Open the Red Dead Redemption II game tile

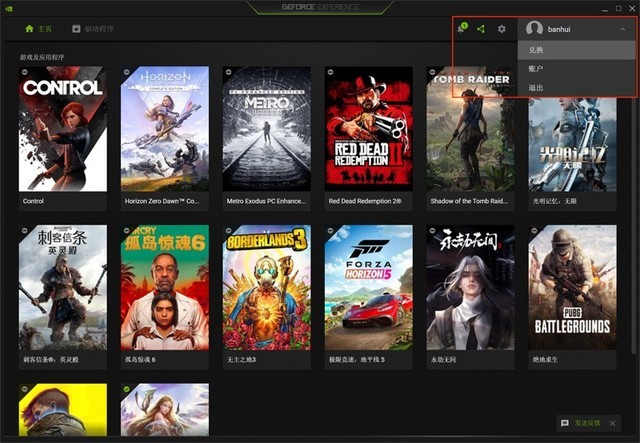click(368, 128)
